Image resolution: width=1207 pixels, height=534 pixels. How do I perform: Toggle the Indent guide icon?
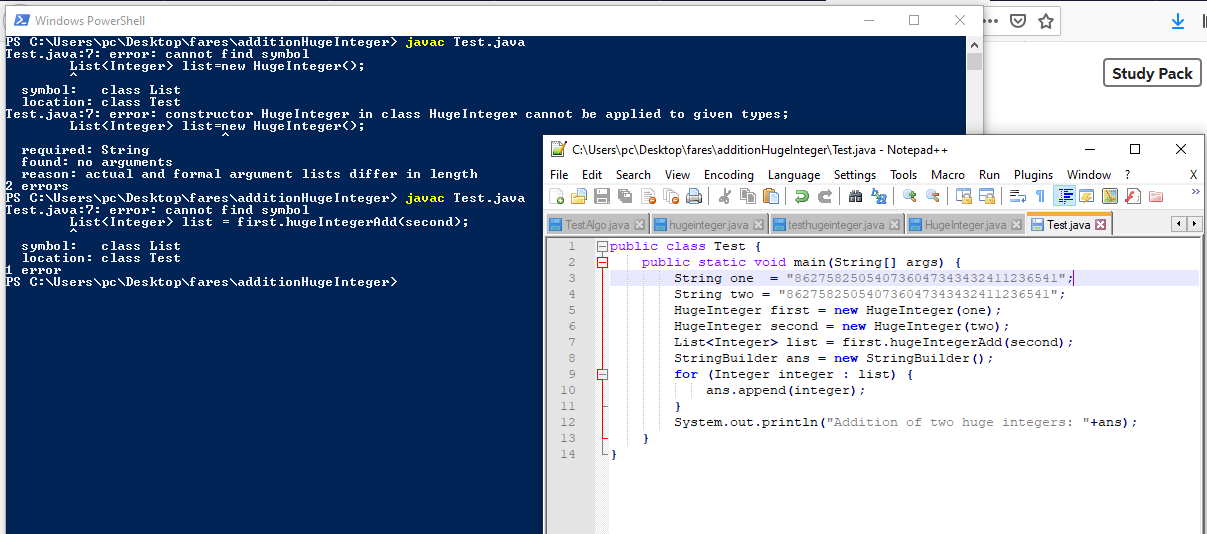click(1064, 196)
